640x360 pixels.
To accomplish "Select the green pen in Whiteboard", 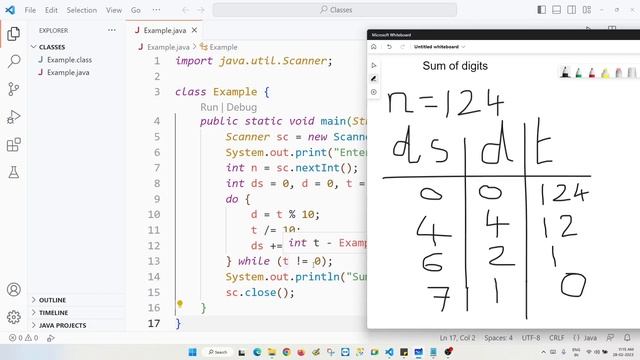I will (x=579, y=73).
